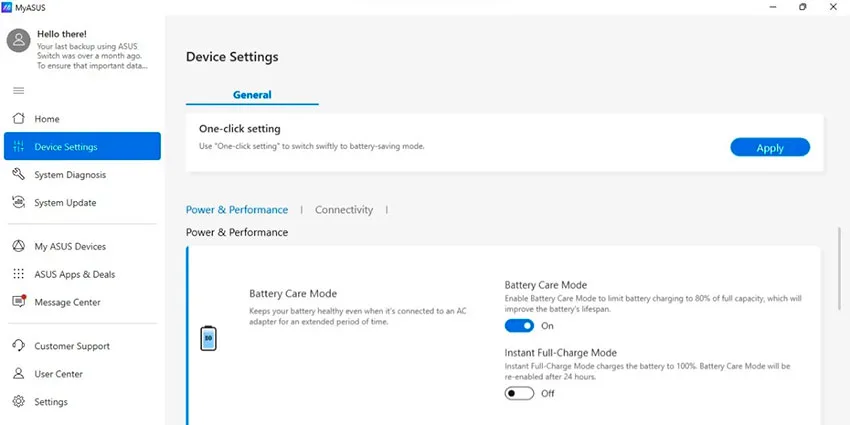Select Power & Performance section tab

point(237,210)
